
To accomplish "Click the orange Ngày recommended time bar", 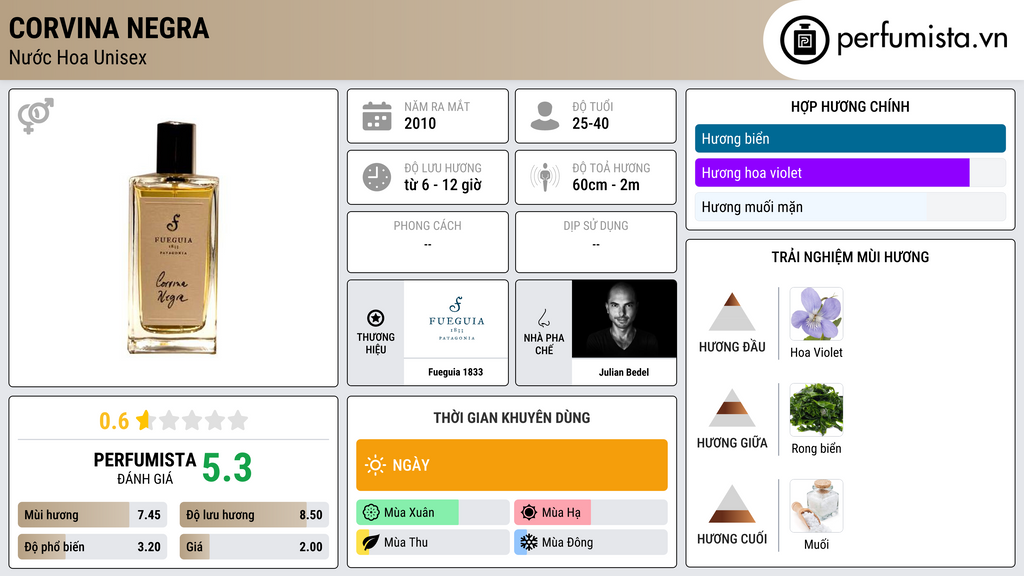I will (x=512, y=465).
